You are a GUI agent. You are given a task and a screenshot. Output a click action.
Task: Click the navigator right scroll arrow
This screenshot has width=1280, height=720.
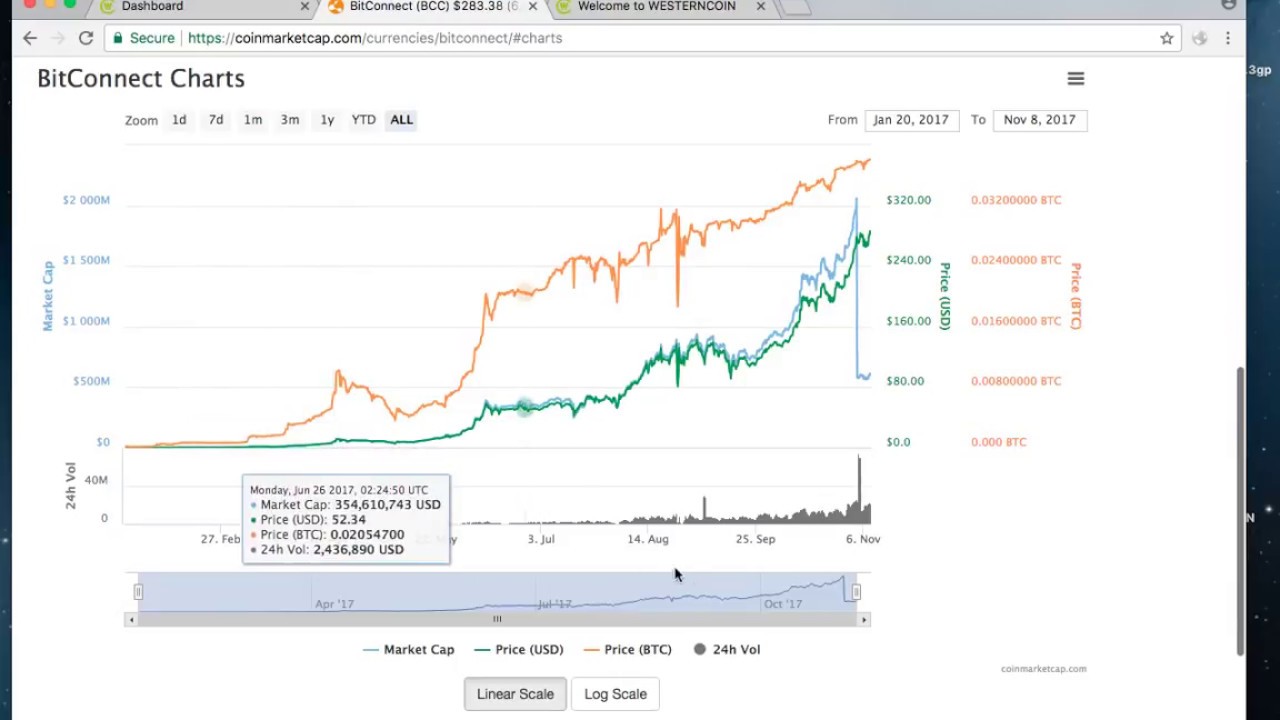click(865, 620)
